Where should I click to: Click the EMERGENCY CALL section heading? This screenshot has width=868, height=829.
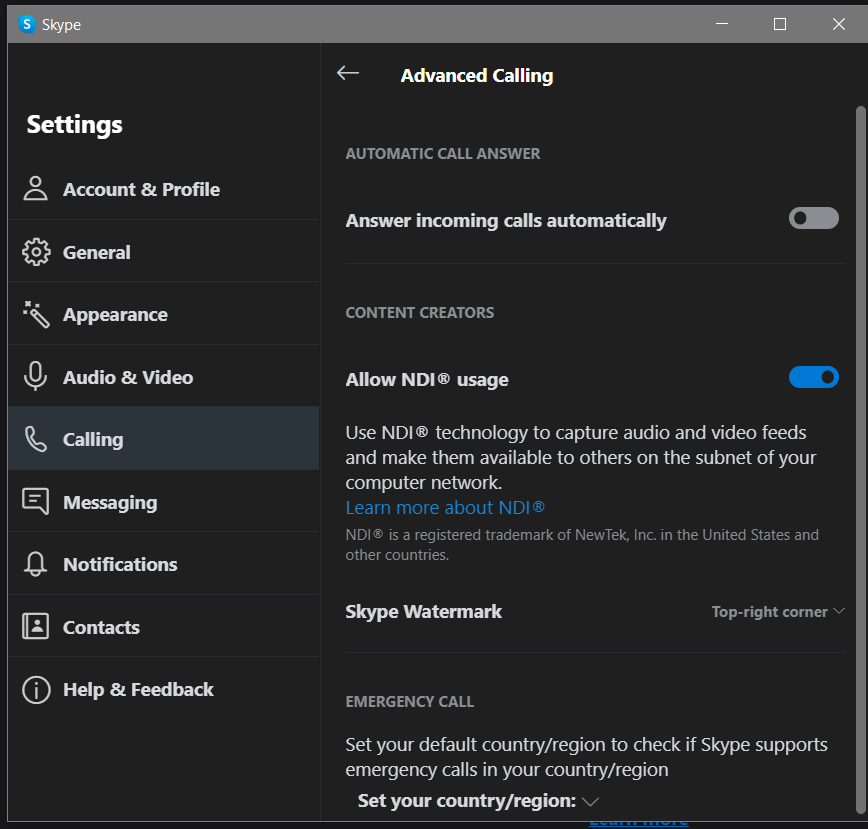click(410, 702)
